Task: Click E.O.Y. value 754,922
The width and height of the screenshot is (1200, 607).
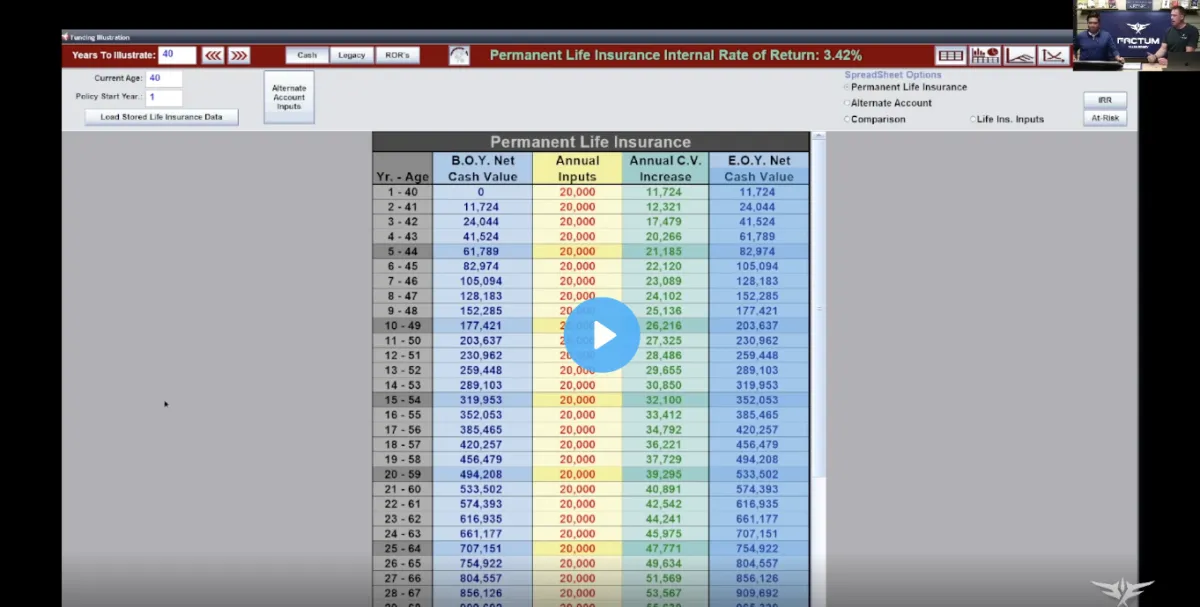Action: tap(758, 548)
